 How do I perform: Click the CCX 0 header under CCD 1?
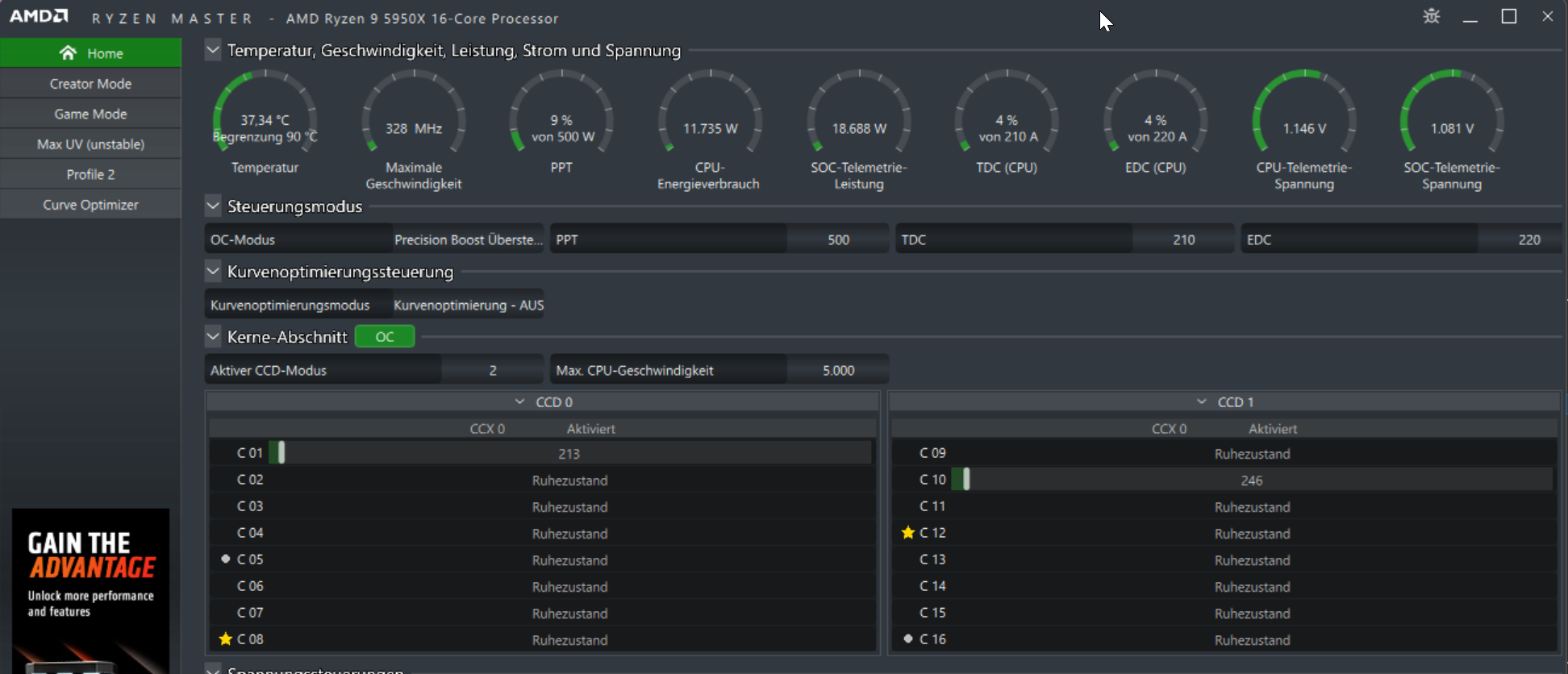(1169, 429)
